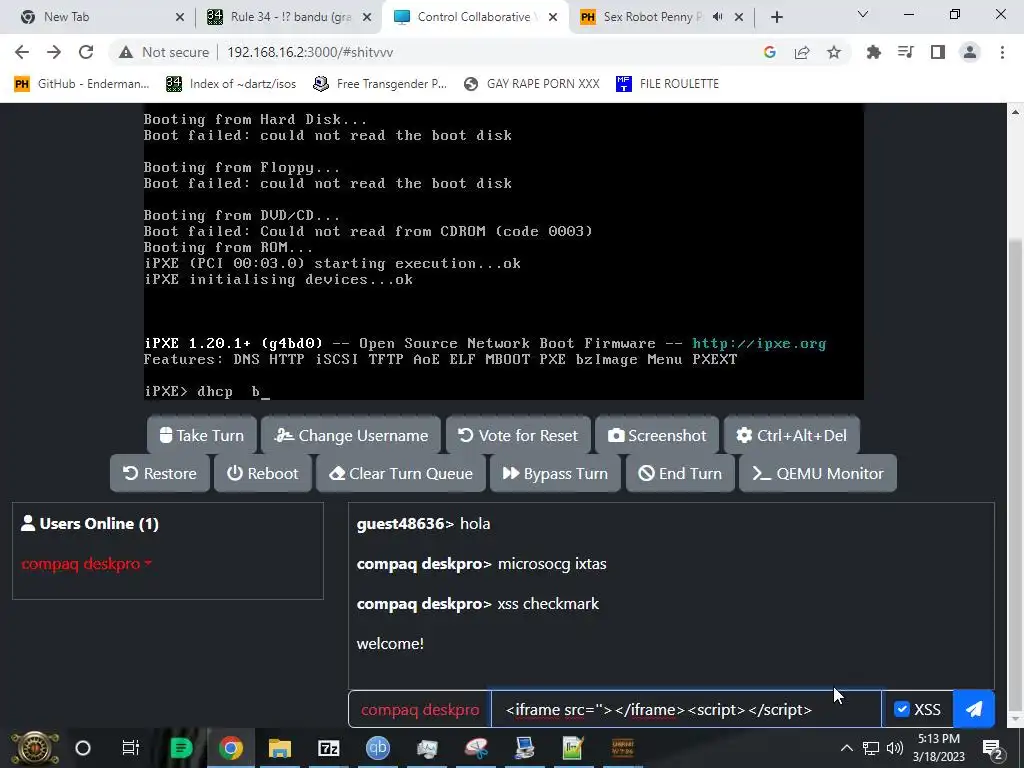Click the Restore button

(x=160, y=473)
